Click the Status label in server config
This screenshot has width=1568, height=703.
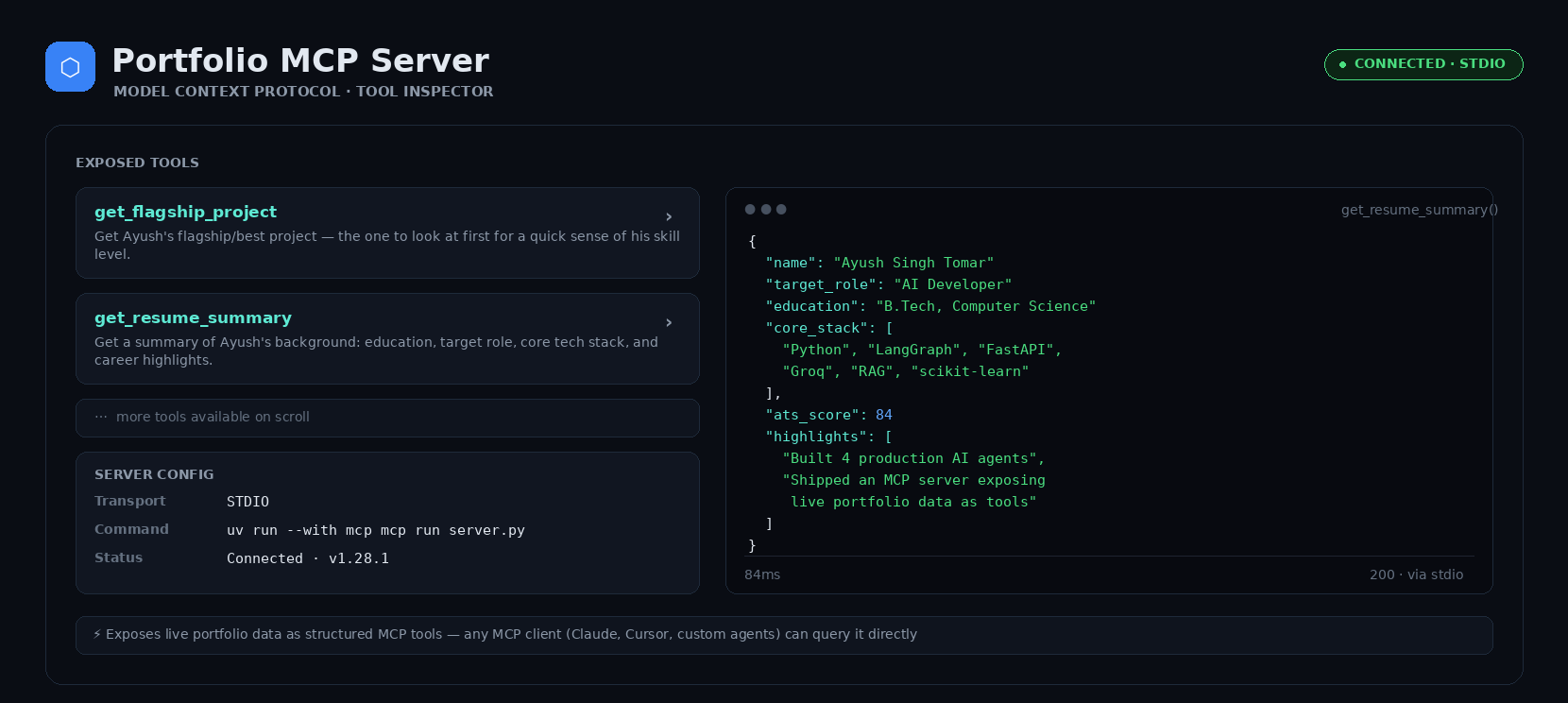[x=118, y=557]
